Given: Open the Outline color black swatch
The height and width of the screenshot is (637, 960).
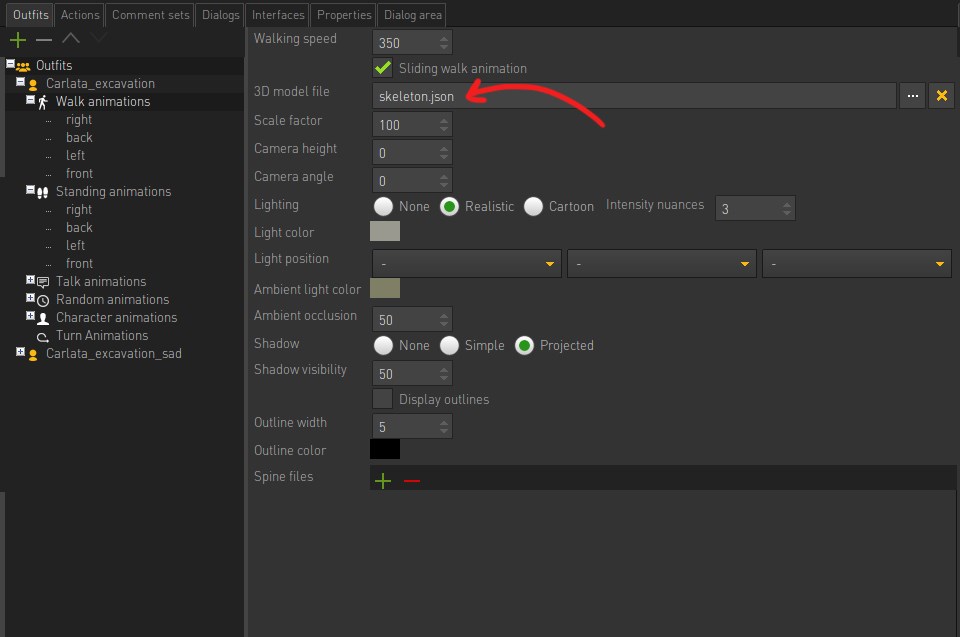Looking at the screenshot, I should [385, 449].
